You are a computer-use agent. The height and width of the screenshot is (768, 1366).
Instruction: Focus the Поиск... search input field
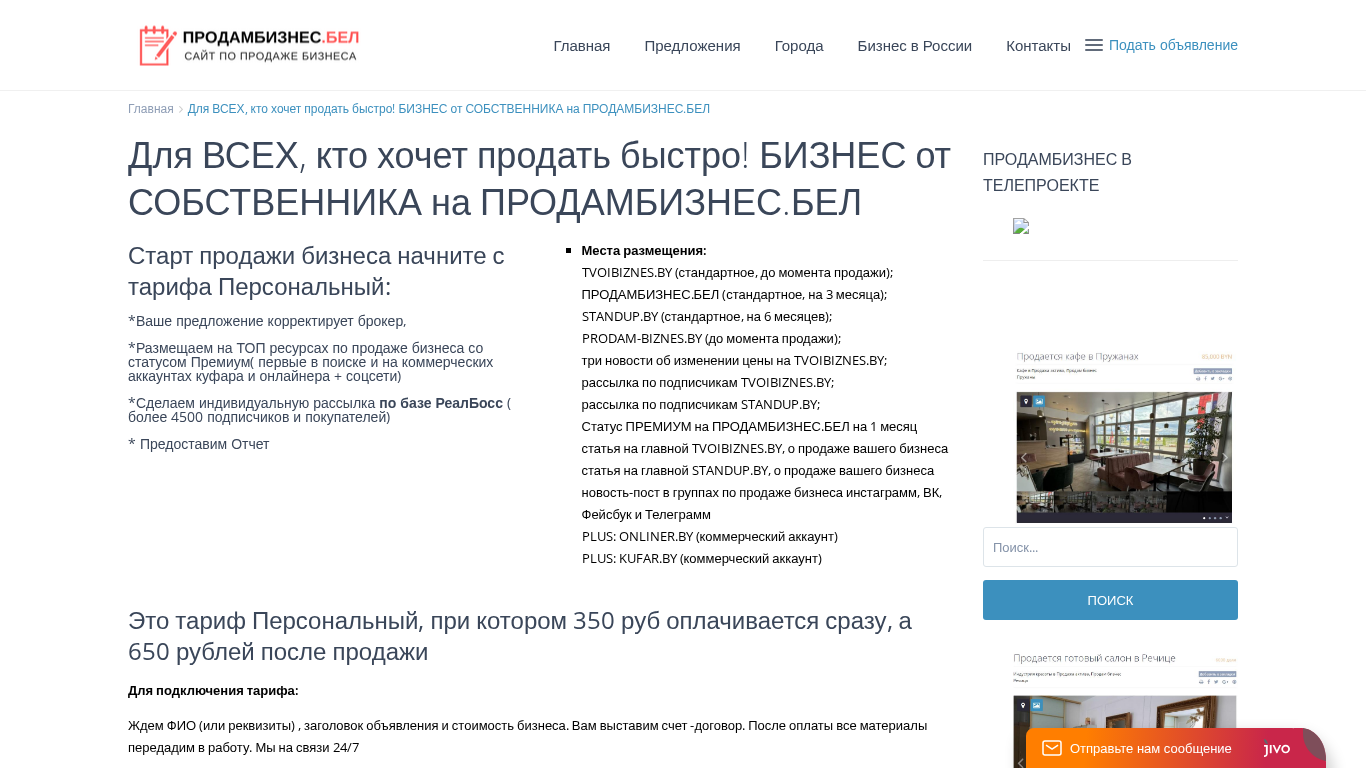[x=1110, y=547]
